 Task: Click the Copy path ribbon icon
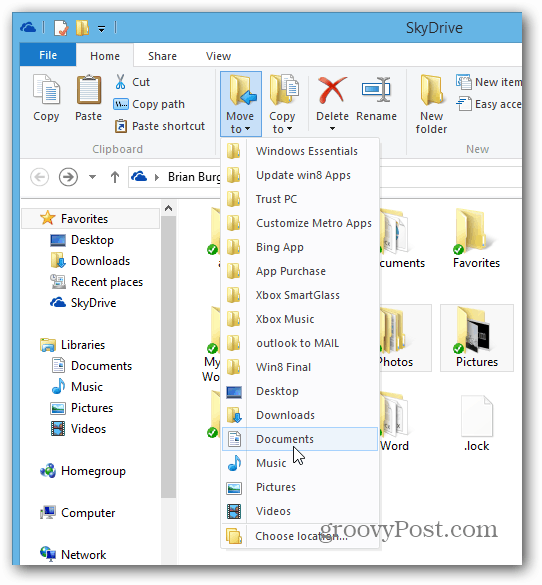(121, 104)
